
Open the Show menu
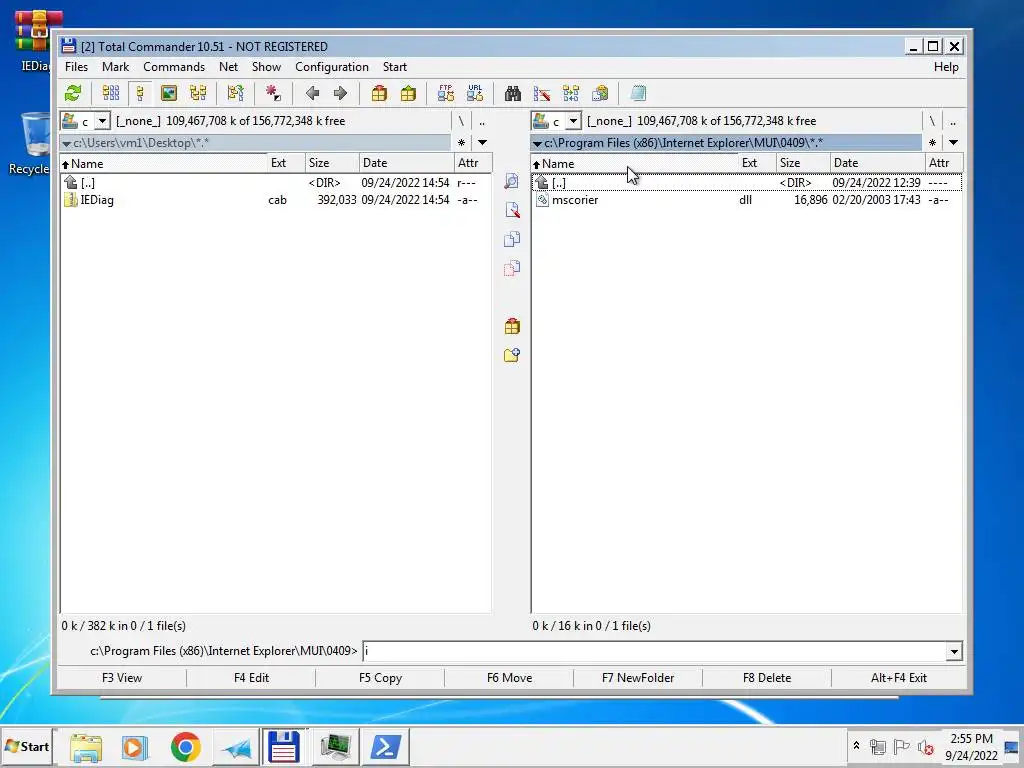pos(266,67)
